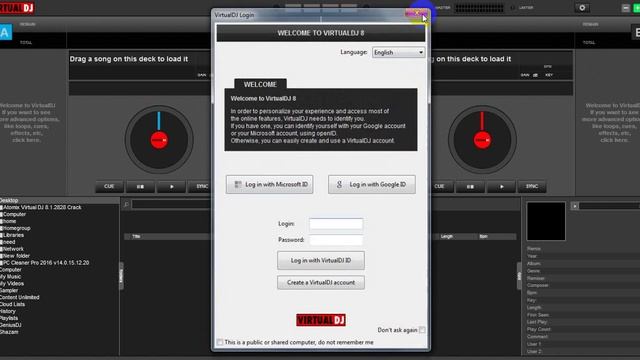Viewport: 640px width, 360px height.
Task: Select Cloud Lists in browser tree
Action: point(12,304)
